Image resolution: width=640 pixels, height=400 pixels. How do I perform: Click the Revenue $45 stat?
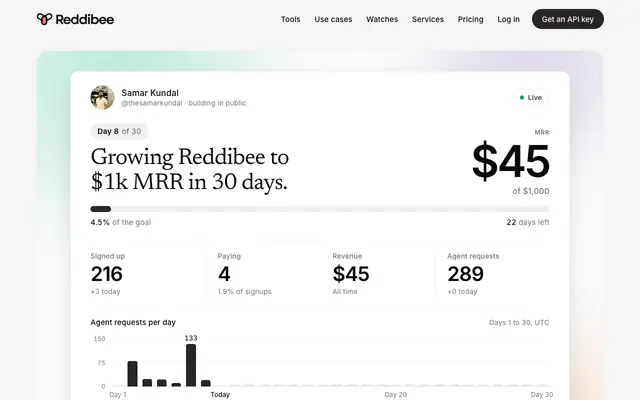[x=351, y=273]
